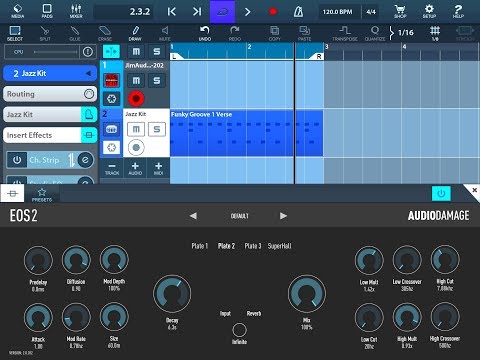Toggle the track list view button
This screenshot has width=480, height=360.
coord(111,52)
